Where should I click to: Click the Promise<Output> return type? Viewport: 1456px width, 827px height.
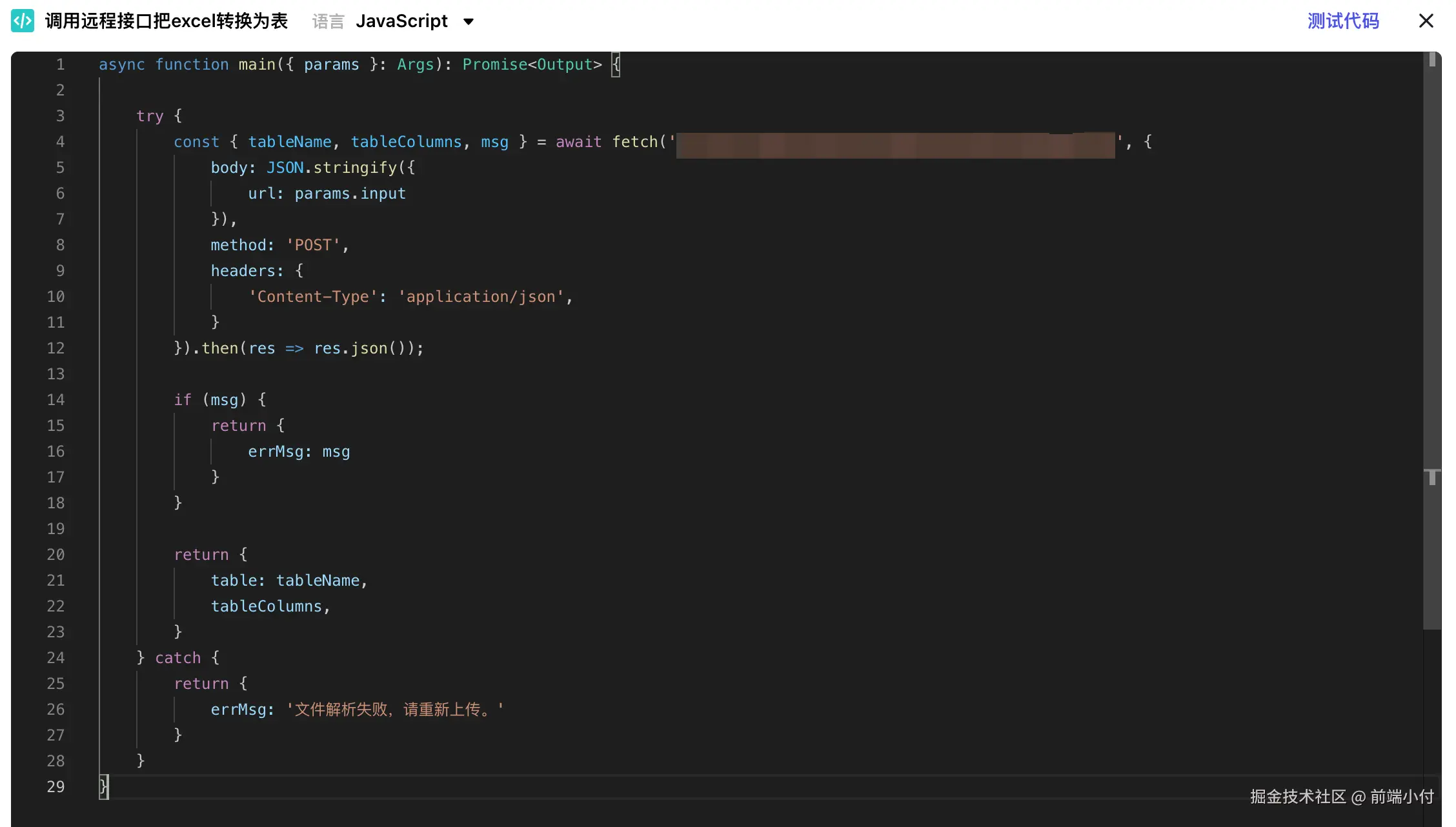click(532, 65)
